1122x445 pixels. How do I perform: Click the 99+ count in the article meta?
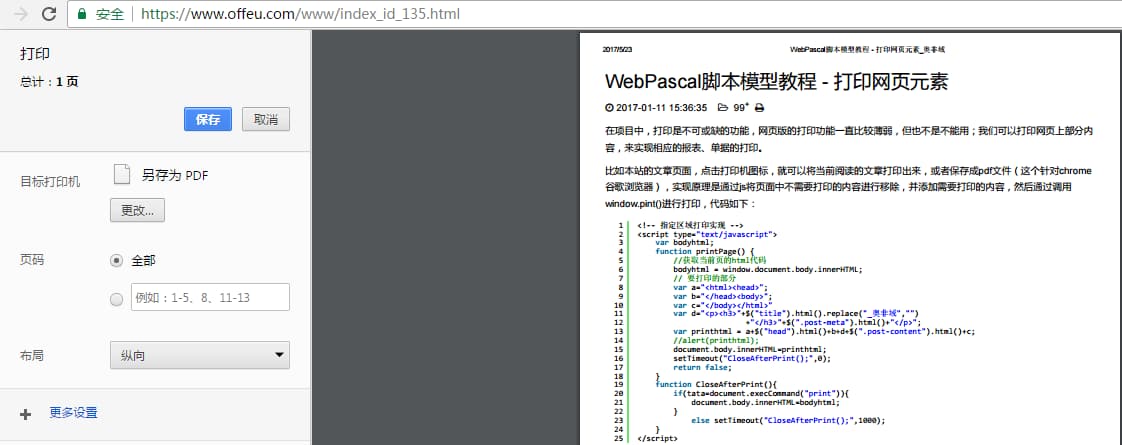(x=741, y=108)
